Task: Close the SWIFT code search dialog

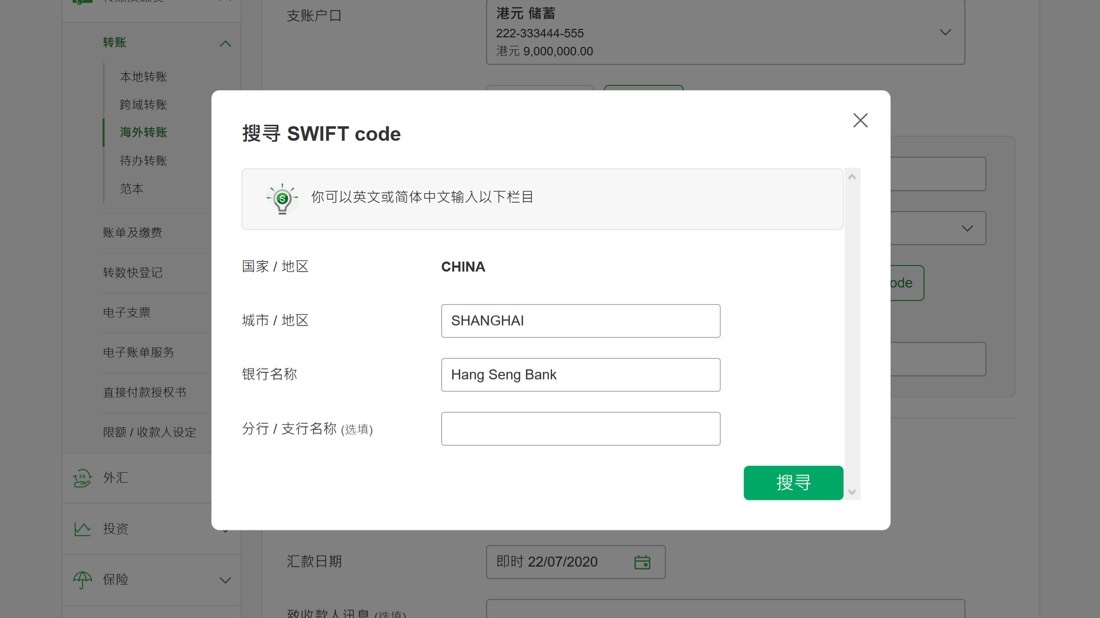Action: (x=860, y=120)
